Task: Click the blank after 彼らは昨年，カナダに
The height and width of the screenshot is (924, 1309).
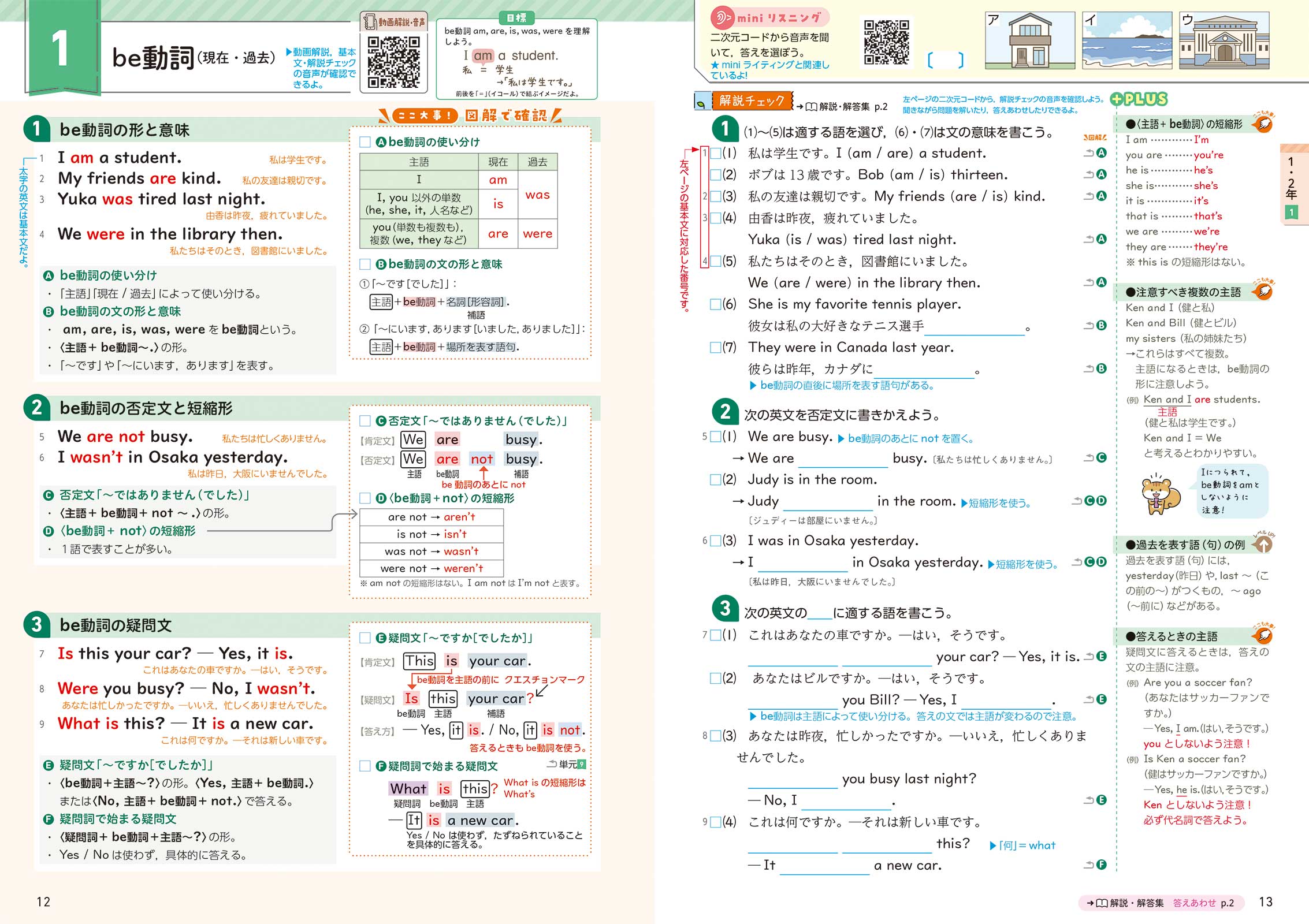Action: [x=923, y=370]
